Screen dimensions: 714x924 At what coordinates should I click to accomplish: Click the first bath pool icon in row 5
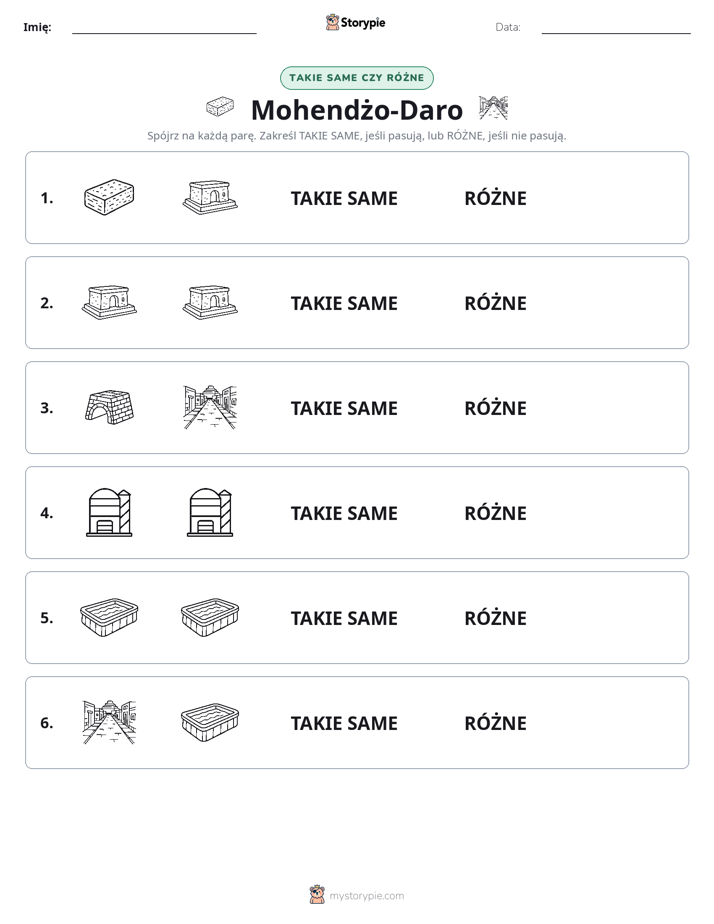[109, 617]
